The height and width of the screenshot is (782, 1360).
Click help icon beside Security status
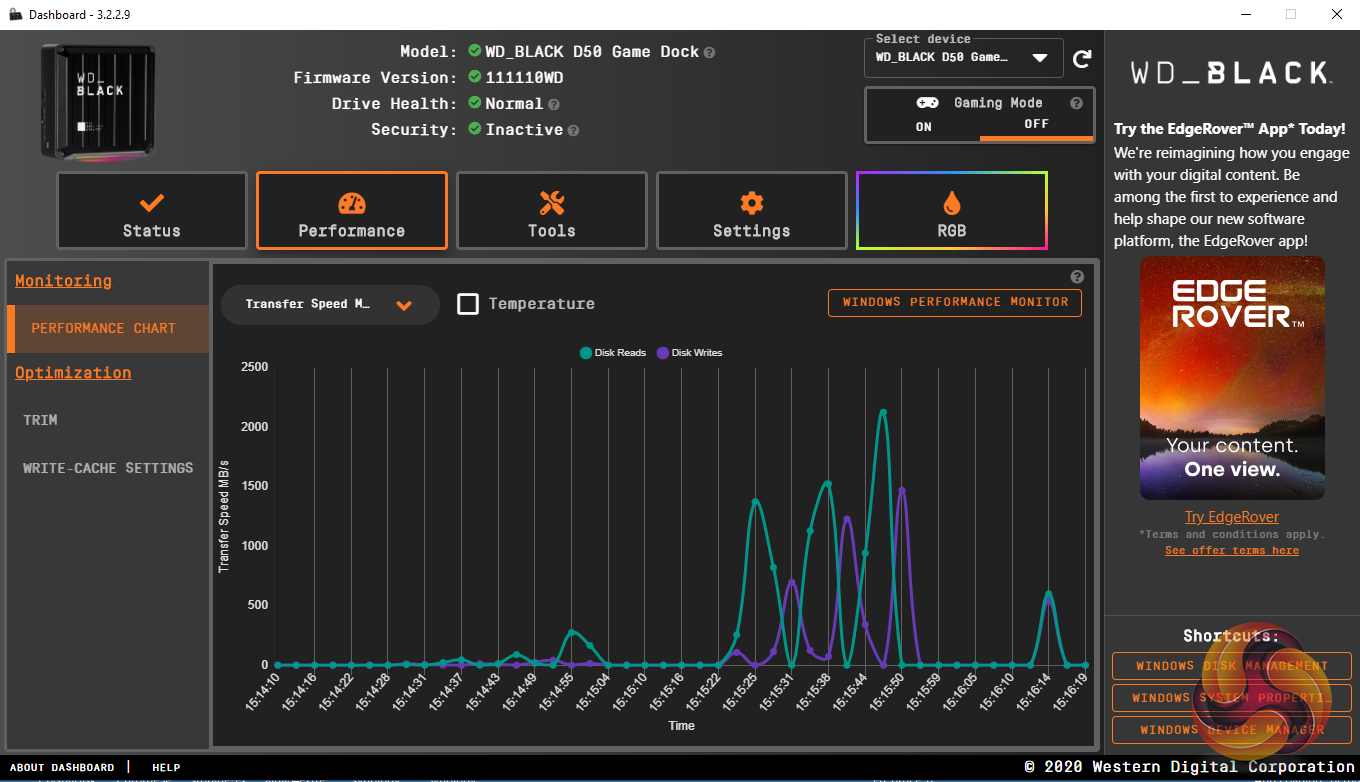click(x=573, y=130)
